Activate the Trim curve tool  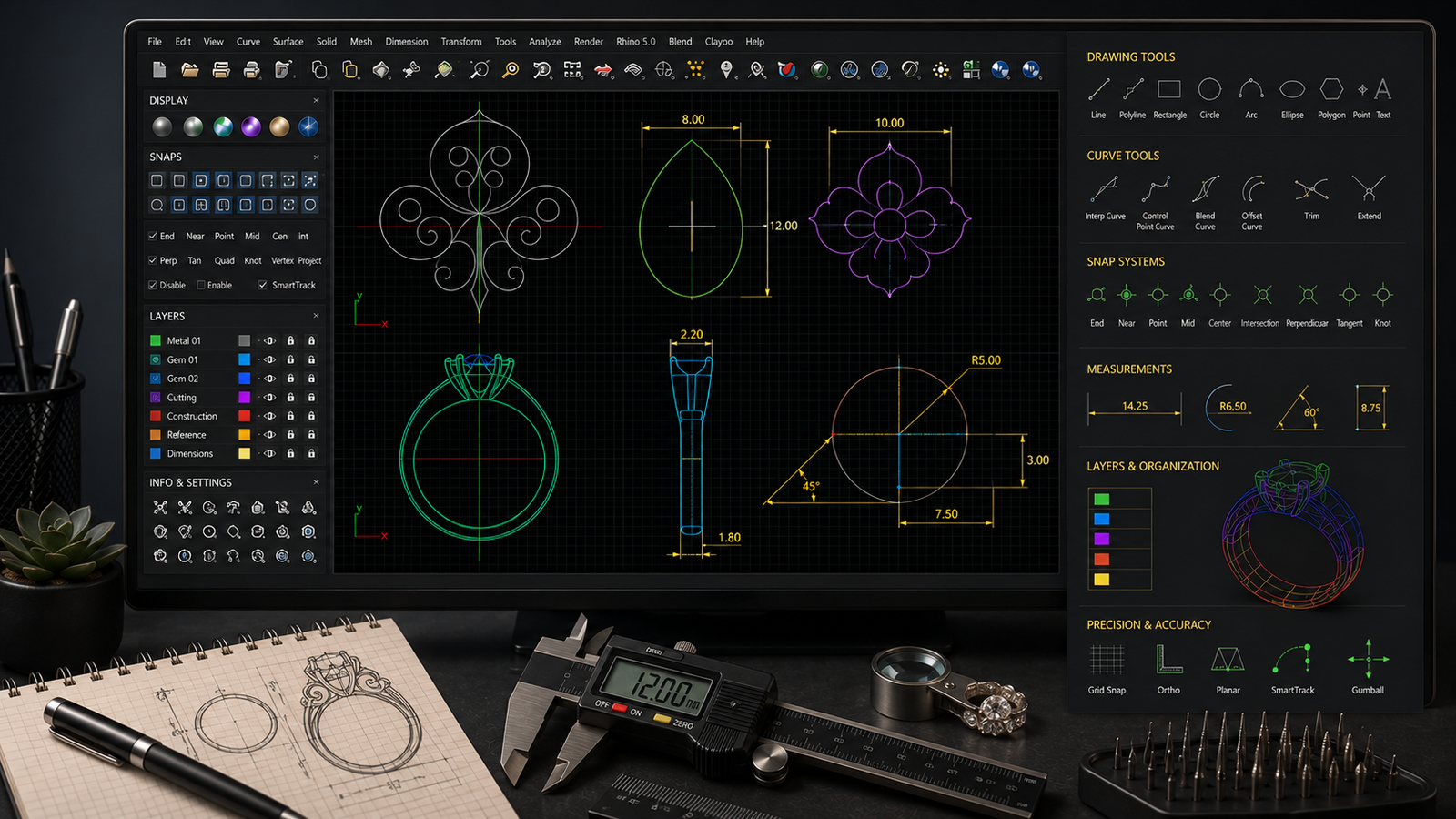point(1311,188)
